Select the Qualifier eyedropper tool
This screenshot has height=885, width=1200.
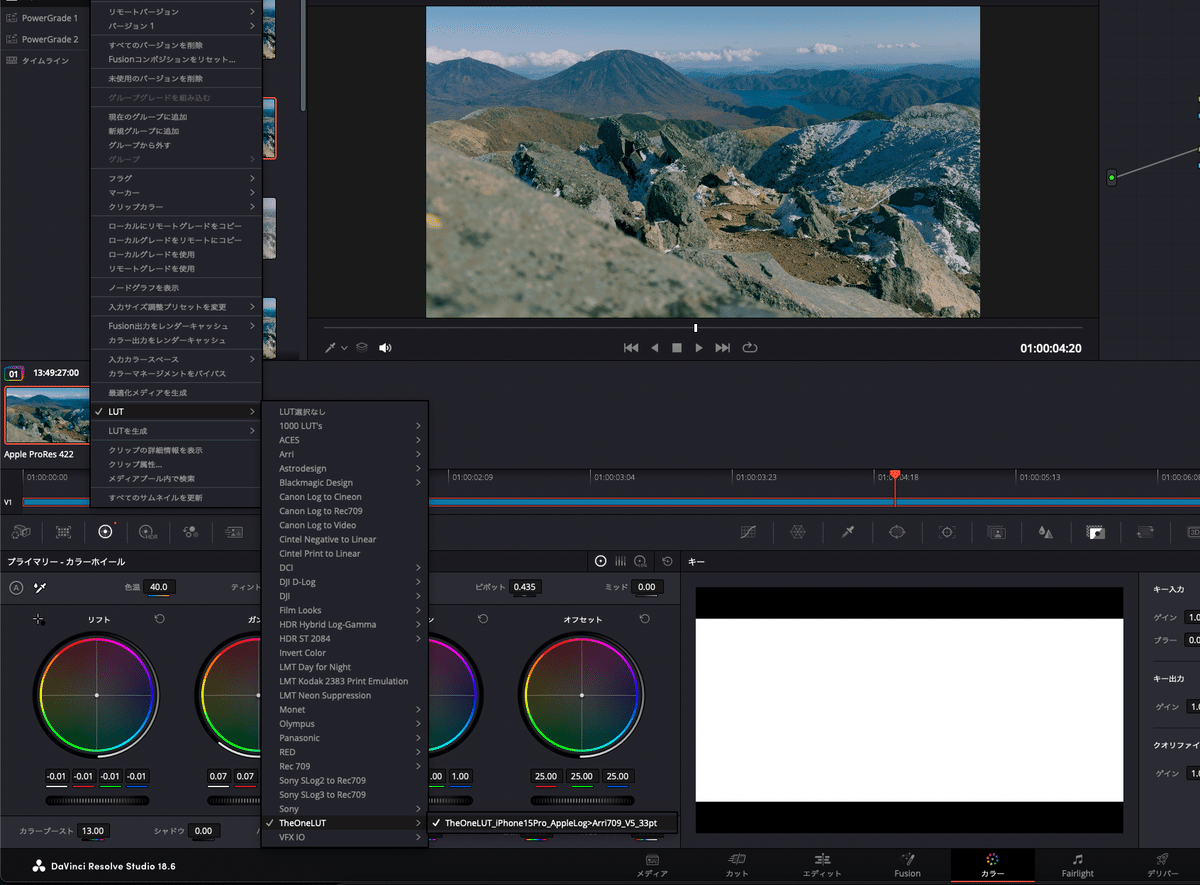pyautogui.click(x=848, y=533)
